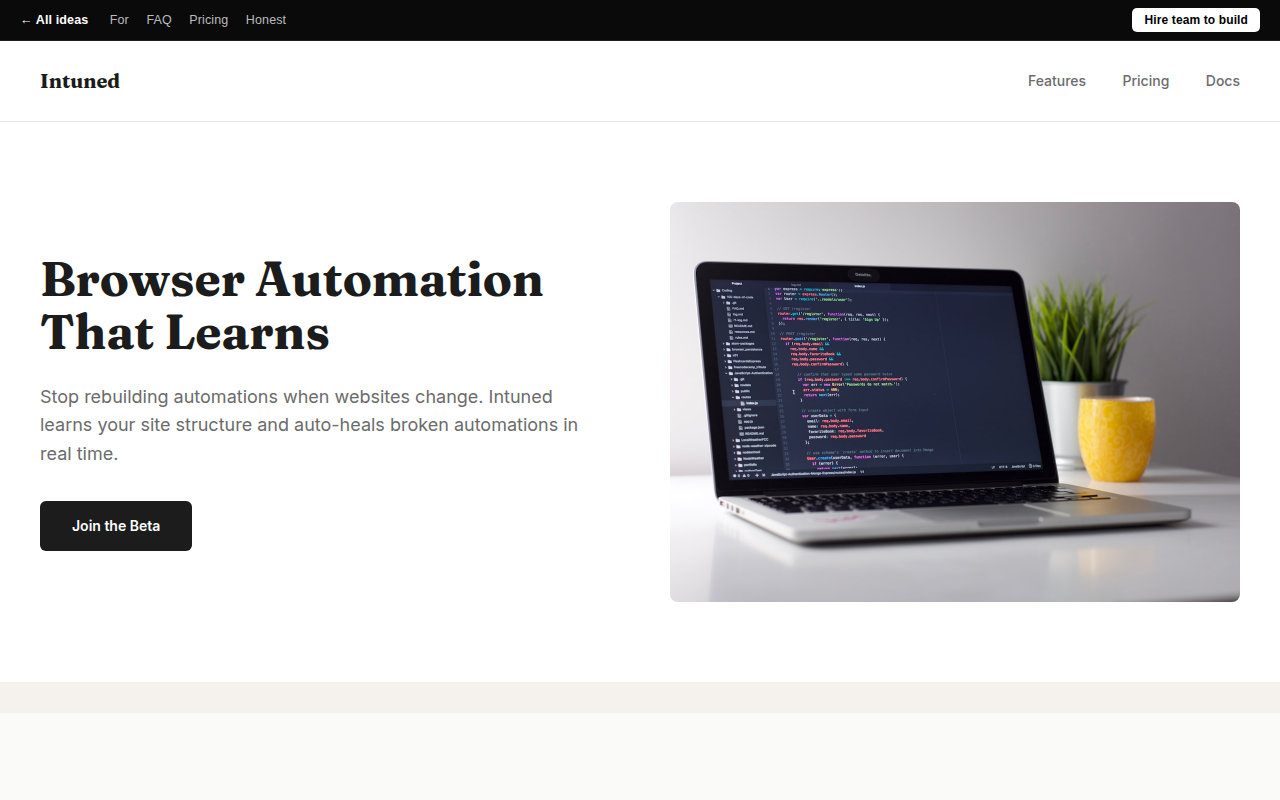Open the Features nav link
This screenshot has width=1280, height=800.
tap(1057, 81)
